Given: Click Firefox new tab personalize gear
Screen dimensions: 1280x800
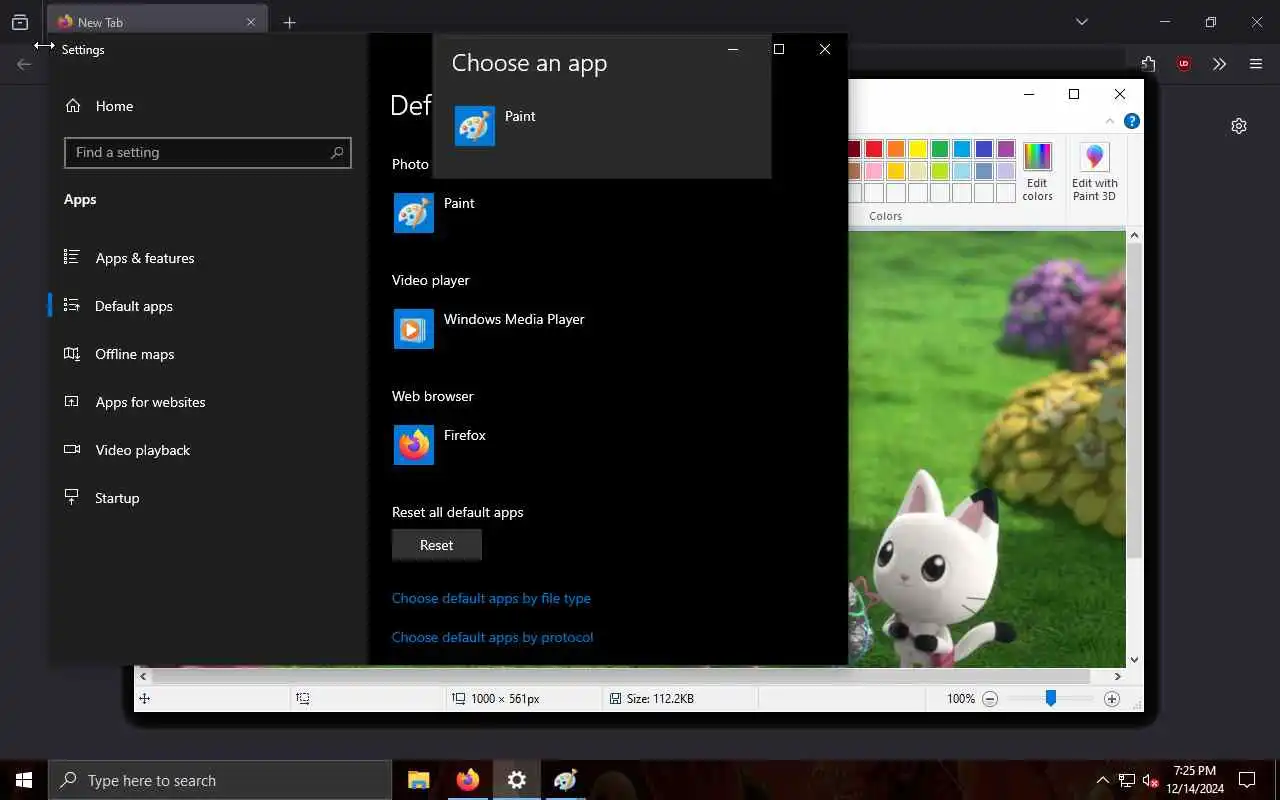Looking at the screenshot, I should point(1239,126).
